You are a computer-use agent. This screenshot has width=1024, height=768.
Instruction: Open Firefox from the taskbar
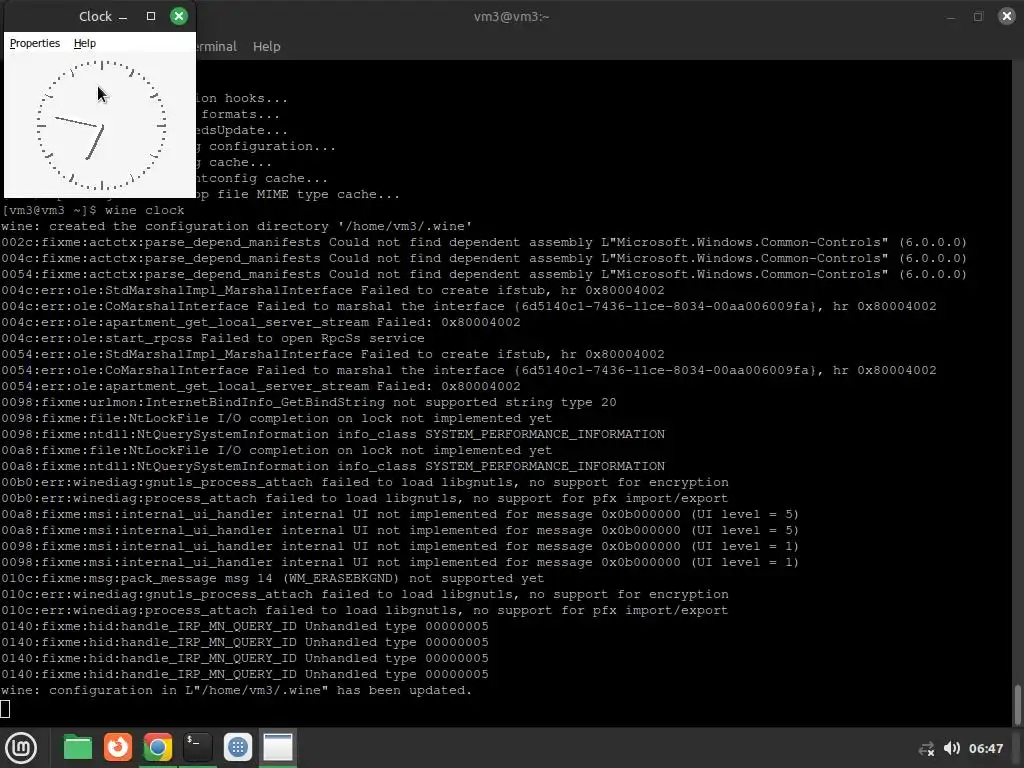tap(118, 747)
